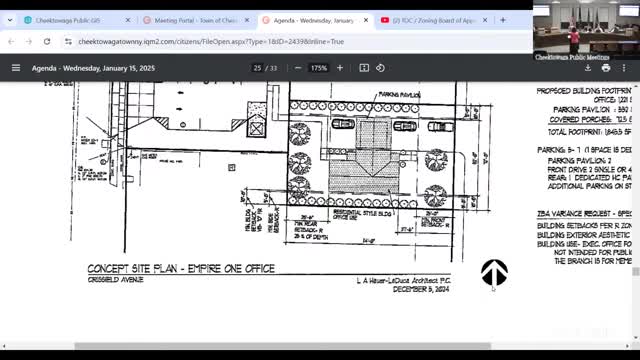Open the PDF sidebar hamburger menu
The height and width of the screenshot is (360, 640).
pos(16,68)
